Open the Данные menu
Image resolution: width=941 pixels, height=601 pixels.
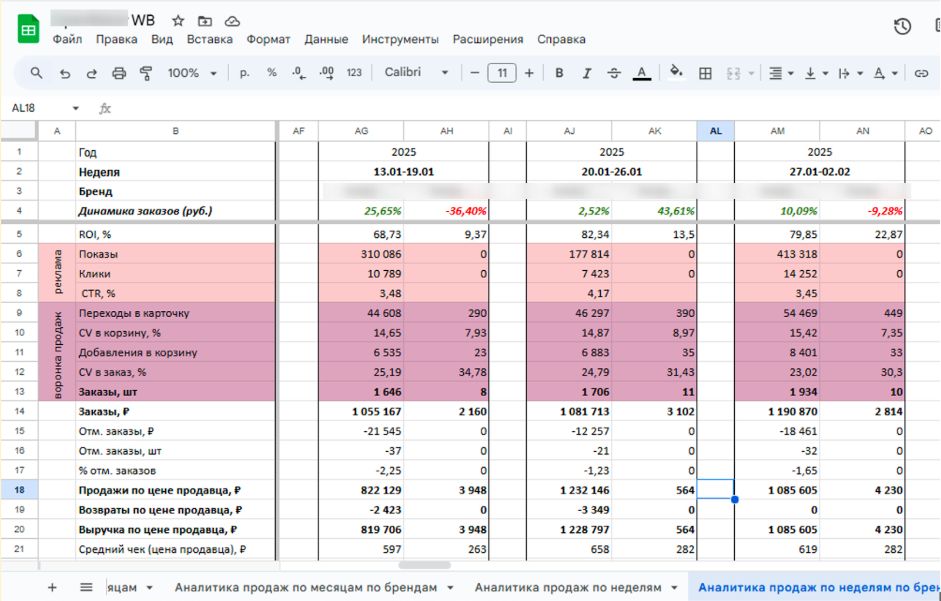326,39
